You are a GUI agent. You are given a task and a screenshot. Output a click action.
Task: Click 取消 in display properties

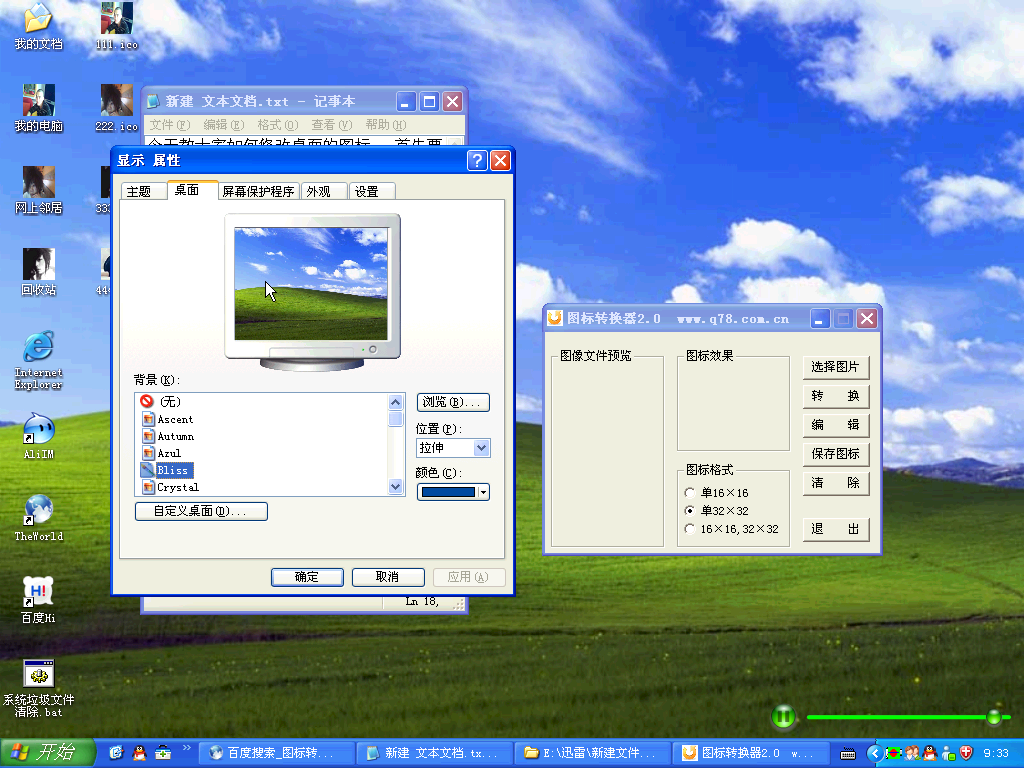click(x=388, y=577)
